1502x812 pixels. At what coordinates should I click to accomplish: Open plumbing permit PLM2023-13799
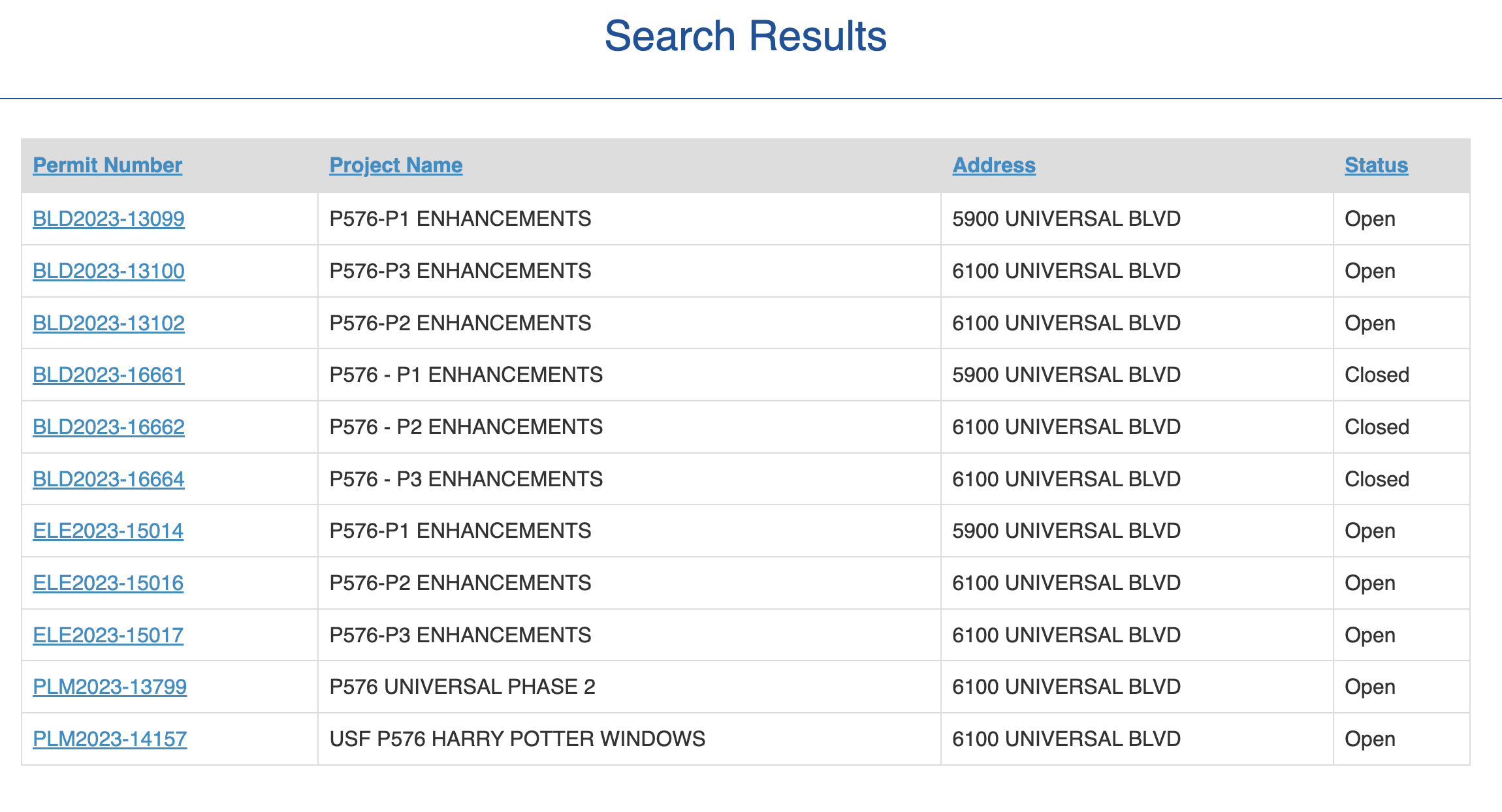coord(110,687)
